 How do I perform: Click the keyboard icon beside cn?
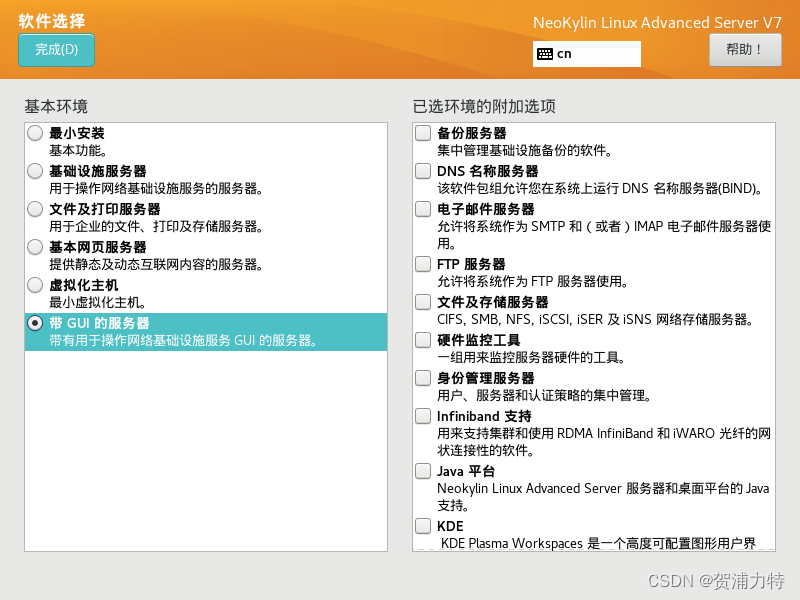(545, 54)
